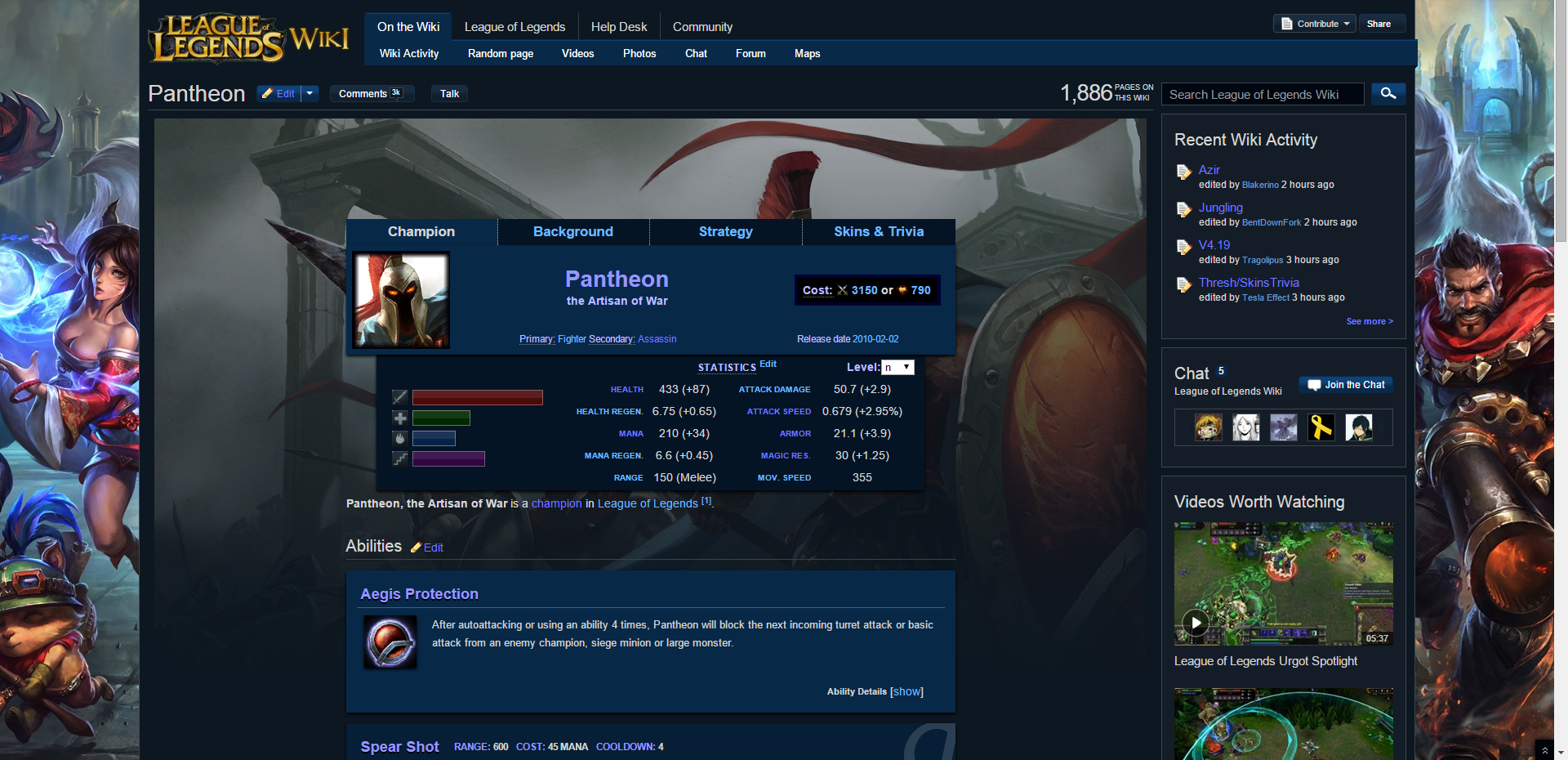Click the red attack rating bar

coord(478,397)
